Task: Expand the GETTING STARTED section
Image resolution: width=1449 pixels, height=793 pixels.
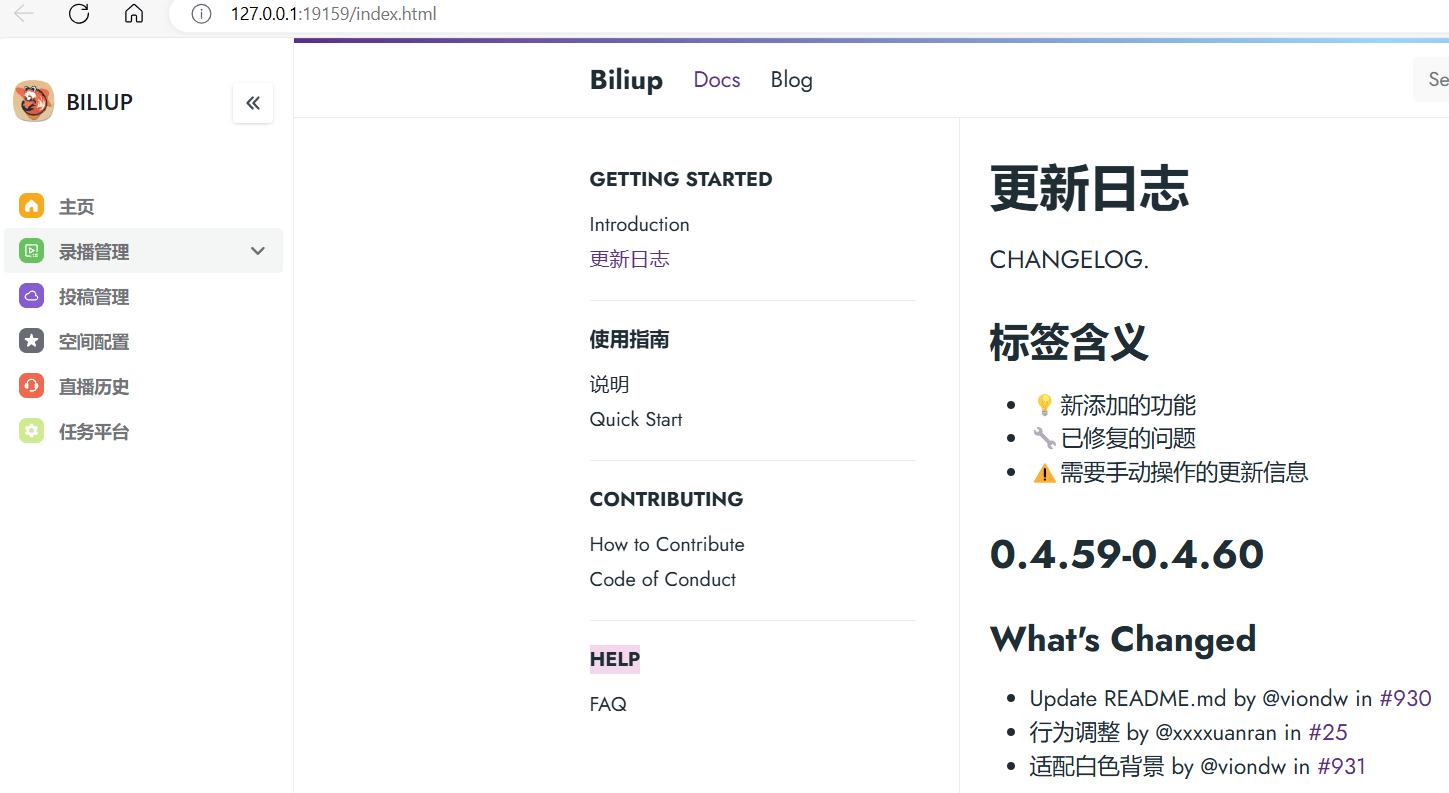Action: pos(681,179)
